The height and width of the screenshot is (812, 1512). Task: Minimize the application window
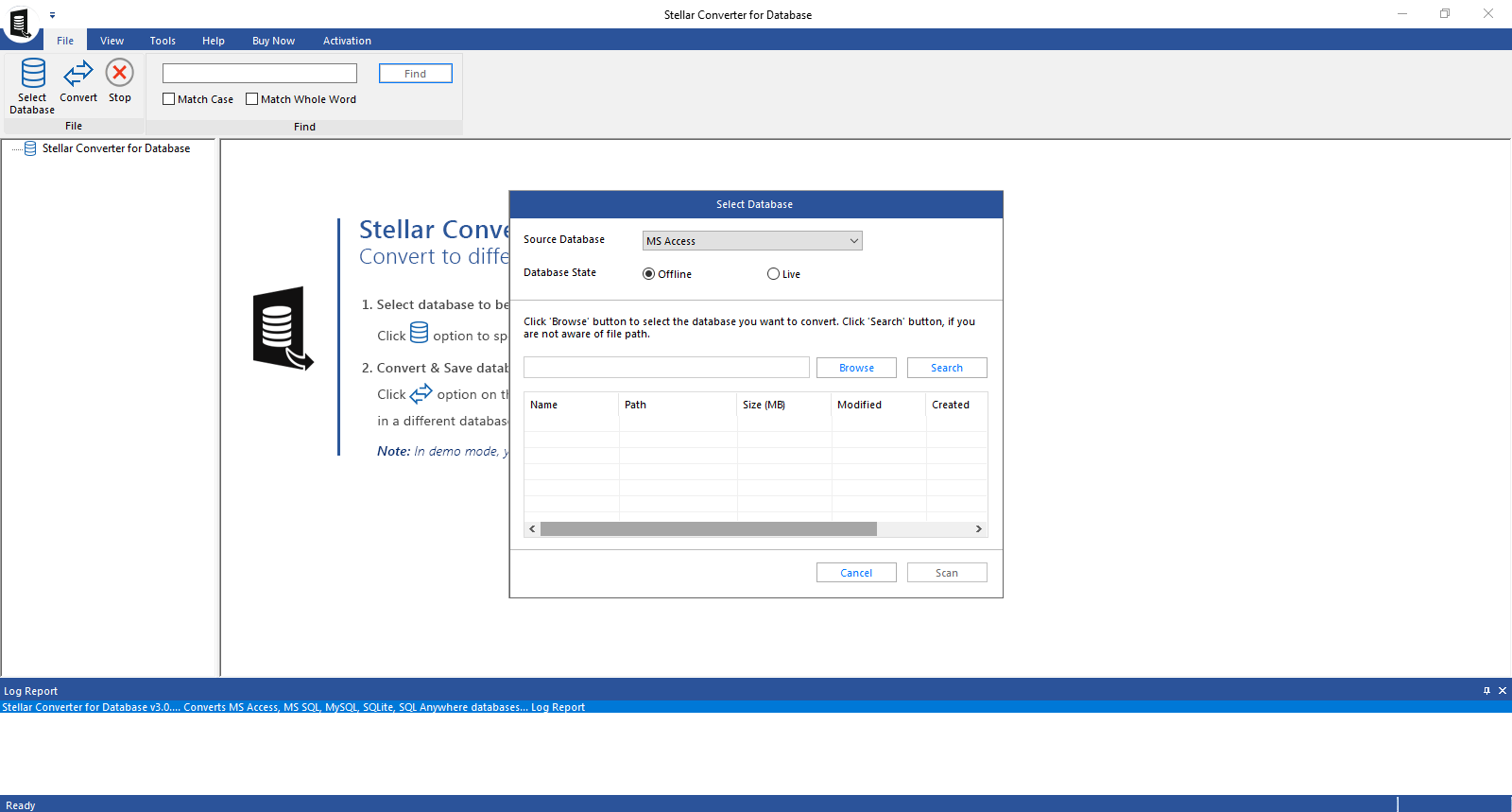pos(1402,14)
